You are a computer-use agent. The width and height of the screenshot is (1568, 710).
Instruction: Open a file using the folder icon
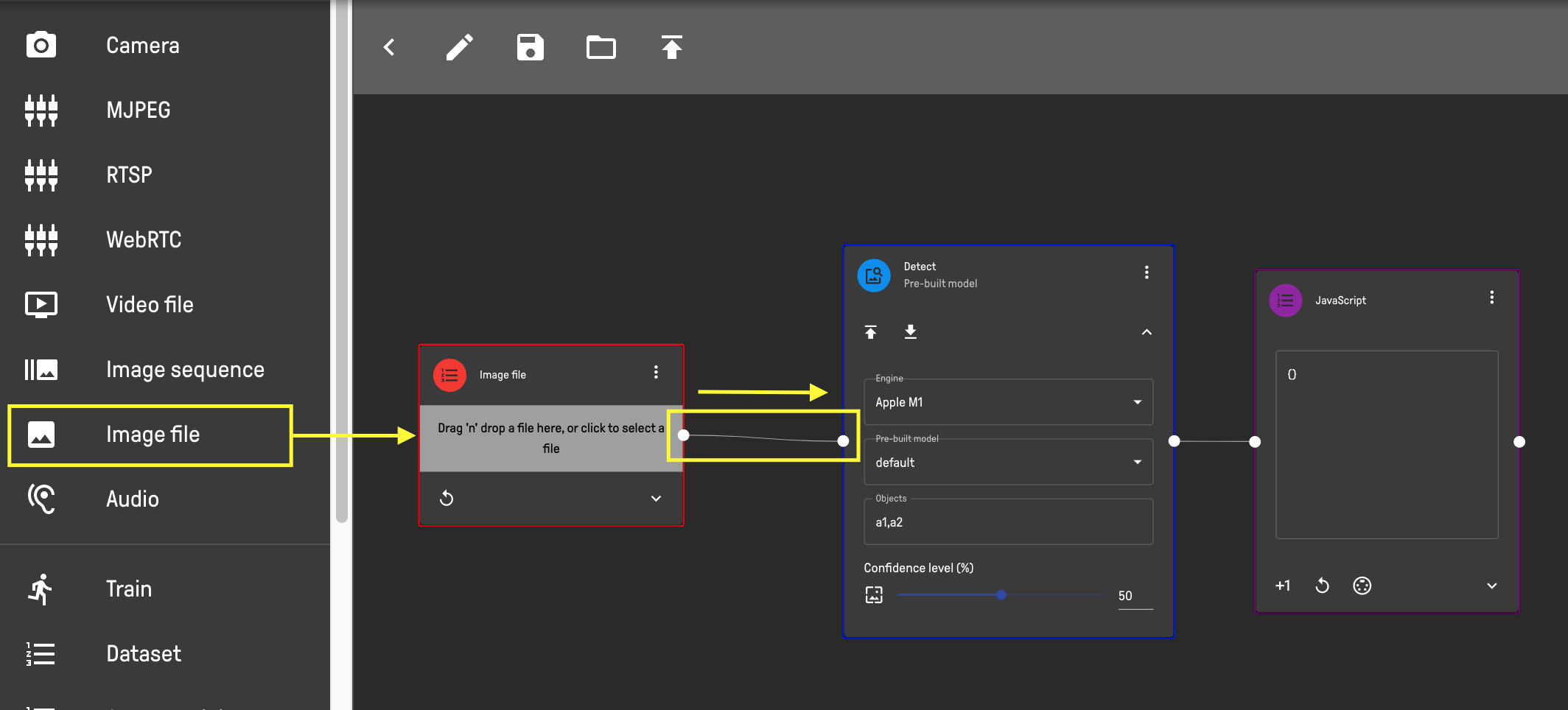(601, 48)
